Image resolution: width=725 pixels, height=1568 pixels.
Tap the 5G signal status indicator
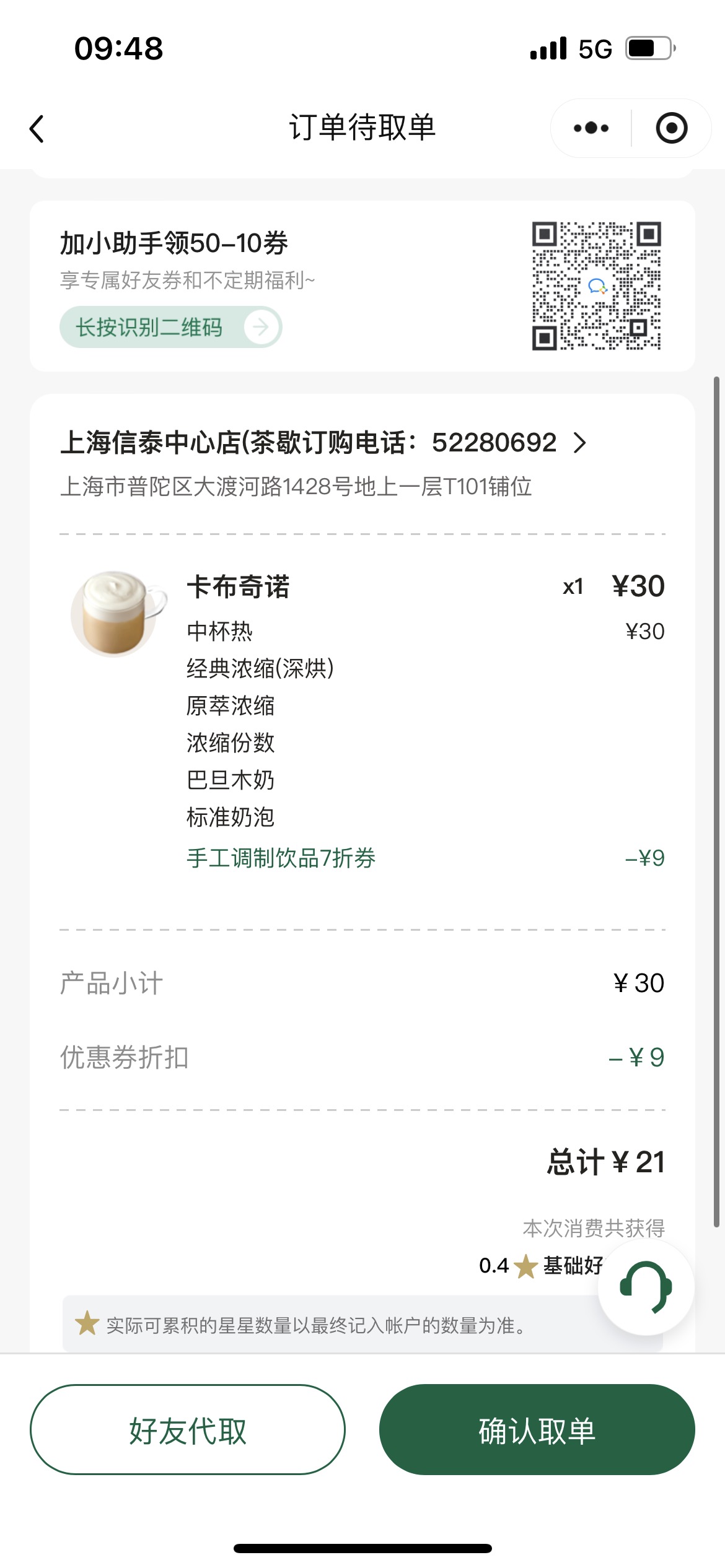(595, 49)
